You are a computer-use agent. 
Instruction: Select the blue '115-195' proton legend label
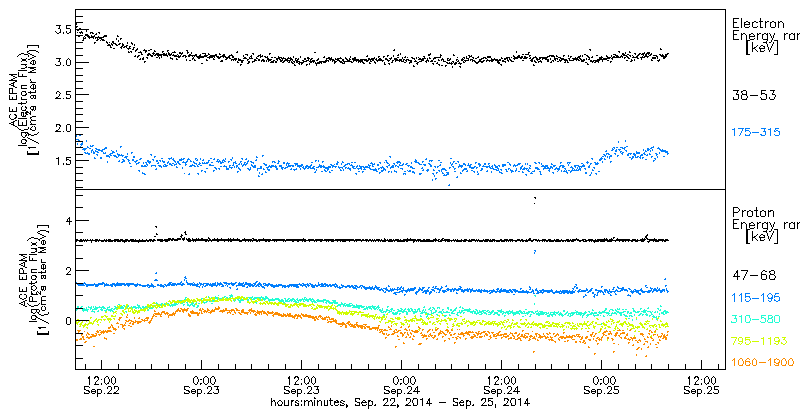pyautogui.click(x=756, y=297)
